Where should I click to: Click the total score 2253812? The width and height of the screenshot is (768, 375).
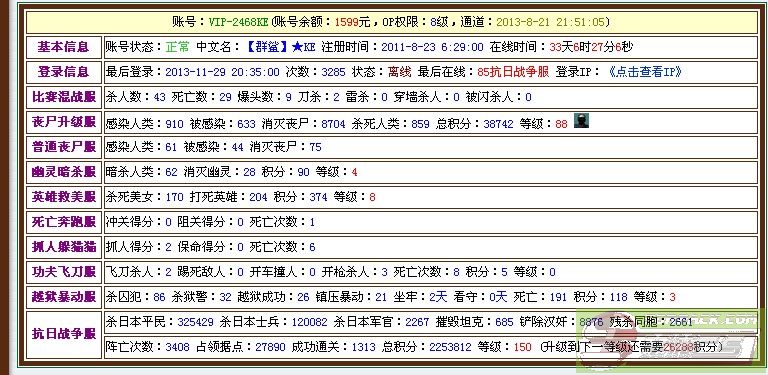450,347
